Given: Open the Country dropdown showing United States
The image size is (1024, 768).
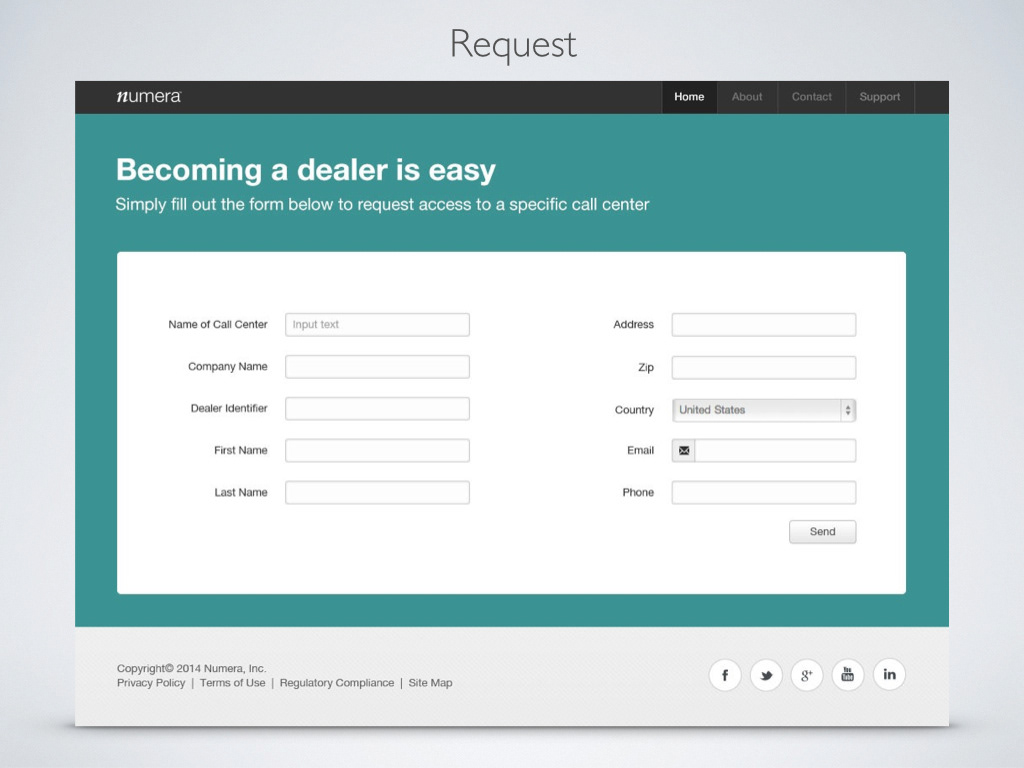Looking at the screenshot, I should (x=763, y=410).
